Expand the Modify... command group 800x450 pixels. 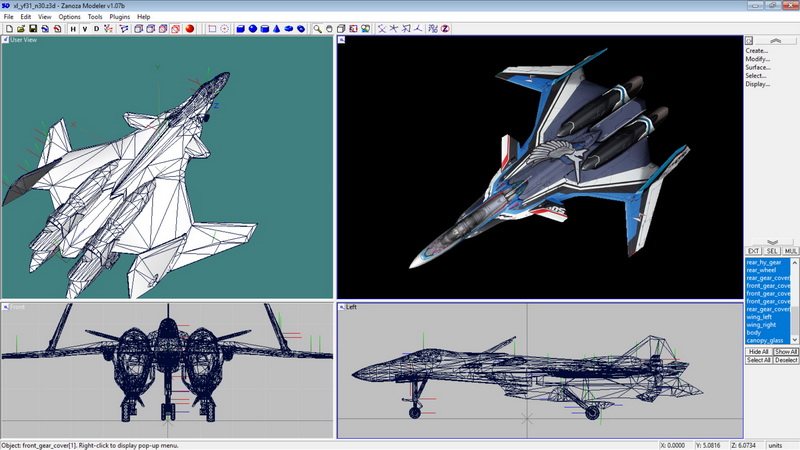pyautogui.click(x=758, y=59)
